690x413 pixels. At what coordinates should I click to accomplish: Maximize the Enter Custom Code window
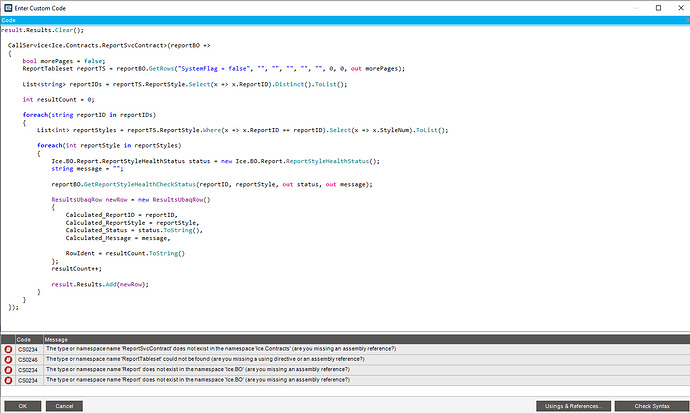658,8
